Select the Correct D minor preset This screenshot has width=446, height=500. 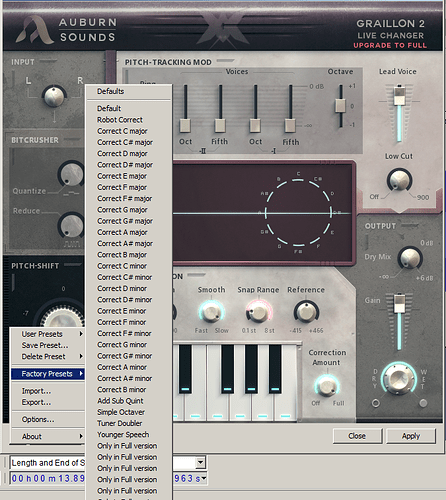click(129, 288)
